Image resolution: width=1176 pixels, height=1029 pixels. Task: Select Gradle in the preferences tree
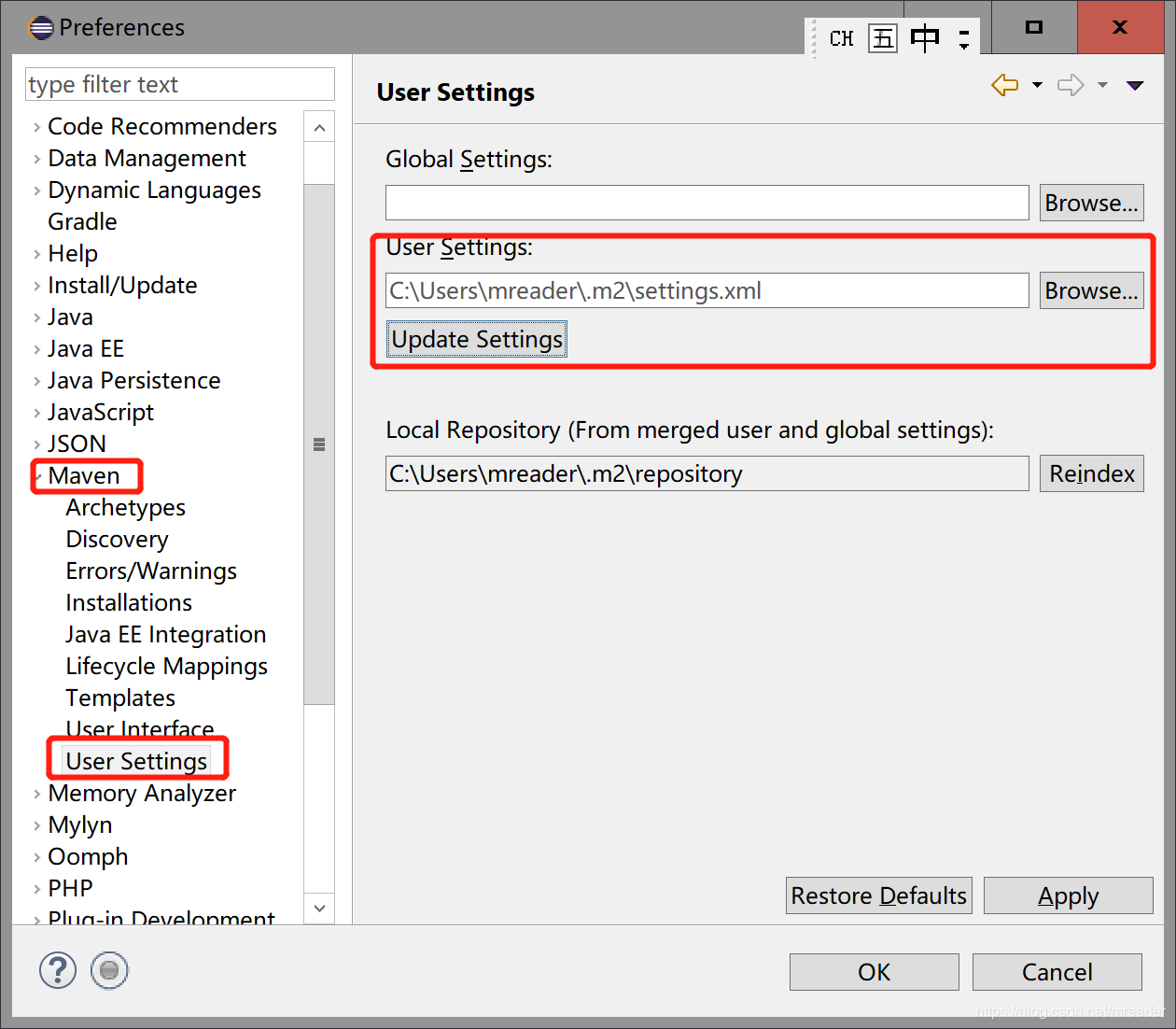pyautogui.click(x=82, y=221)
